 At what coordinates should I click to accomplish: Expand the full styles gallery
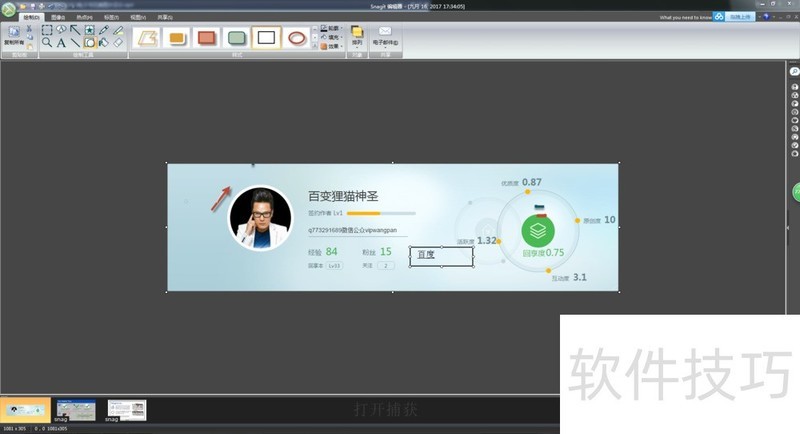tap(315, 46)
